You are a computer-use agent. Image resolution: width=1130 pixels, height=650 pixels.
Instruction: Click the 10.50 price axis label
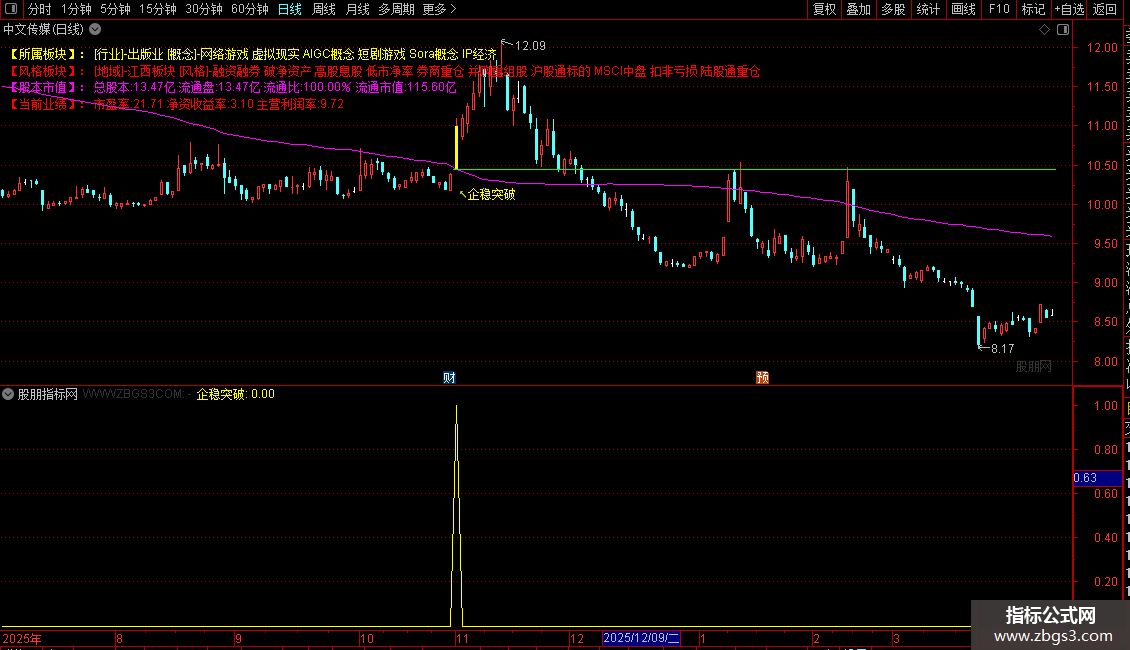pyautogui.click(x=1103, y=166)
